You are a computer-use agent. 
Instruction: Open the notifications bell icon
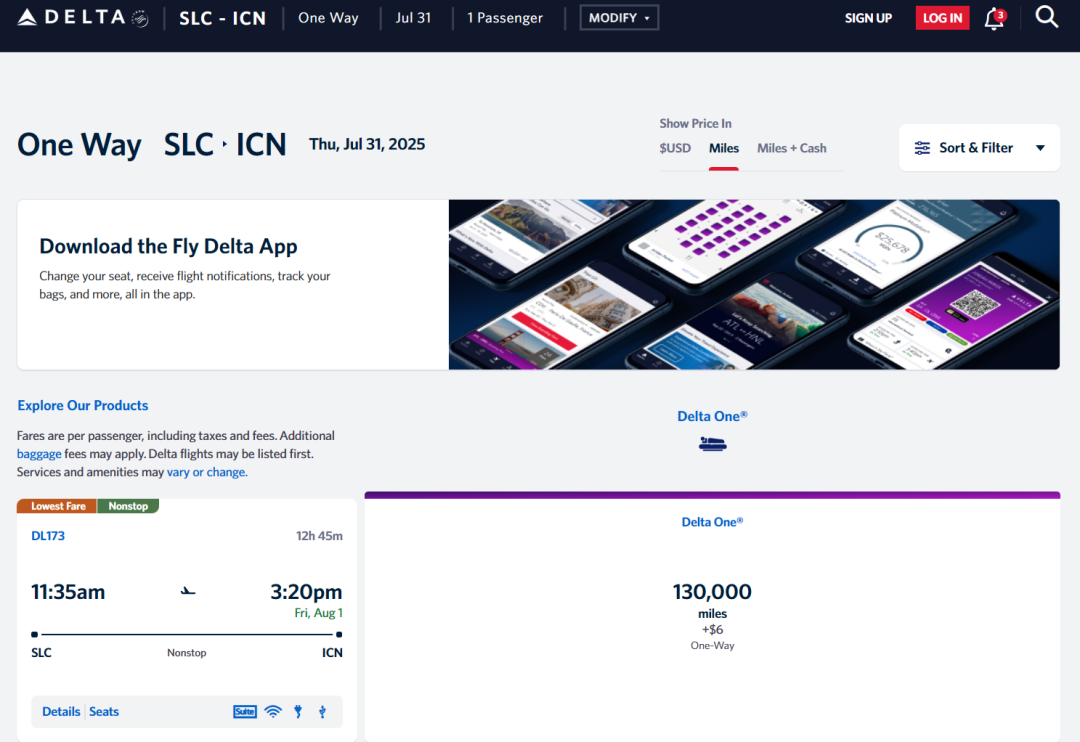coord(994,18)
